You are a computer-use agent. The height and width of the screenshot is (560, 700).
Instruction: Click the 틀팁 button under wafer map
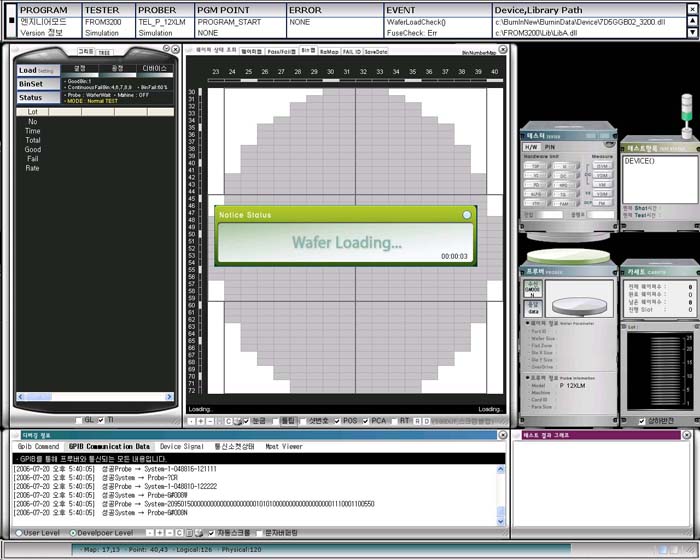[x=288, y=421]
